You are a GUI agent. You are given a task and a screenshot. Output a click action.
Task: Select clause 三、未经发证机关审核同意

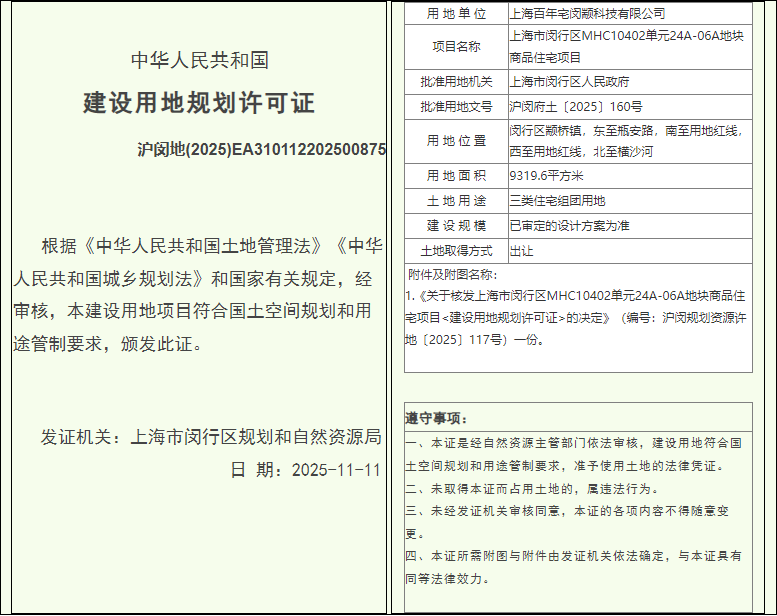coord(567,522)
